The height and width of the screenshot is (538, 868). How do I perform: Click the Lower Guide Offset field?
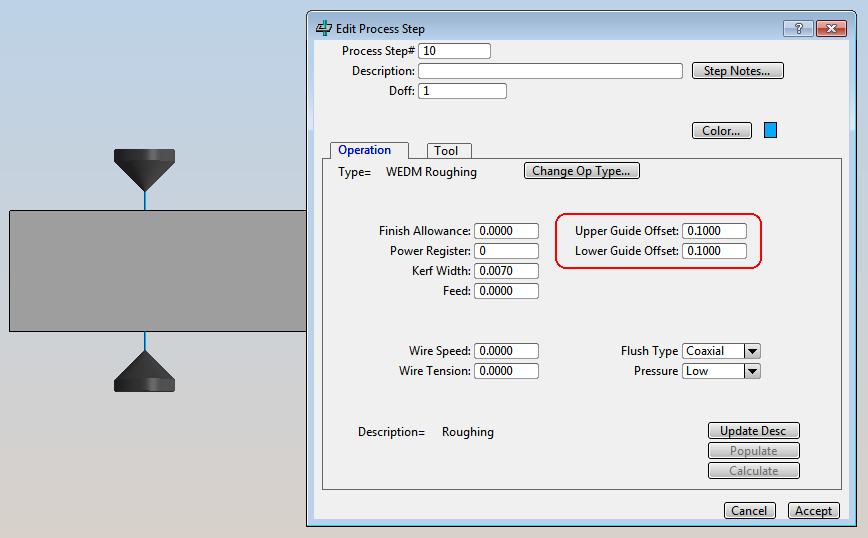715,251
